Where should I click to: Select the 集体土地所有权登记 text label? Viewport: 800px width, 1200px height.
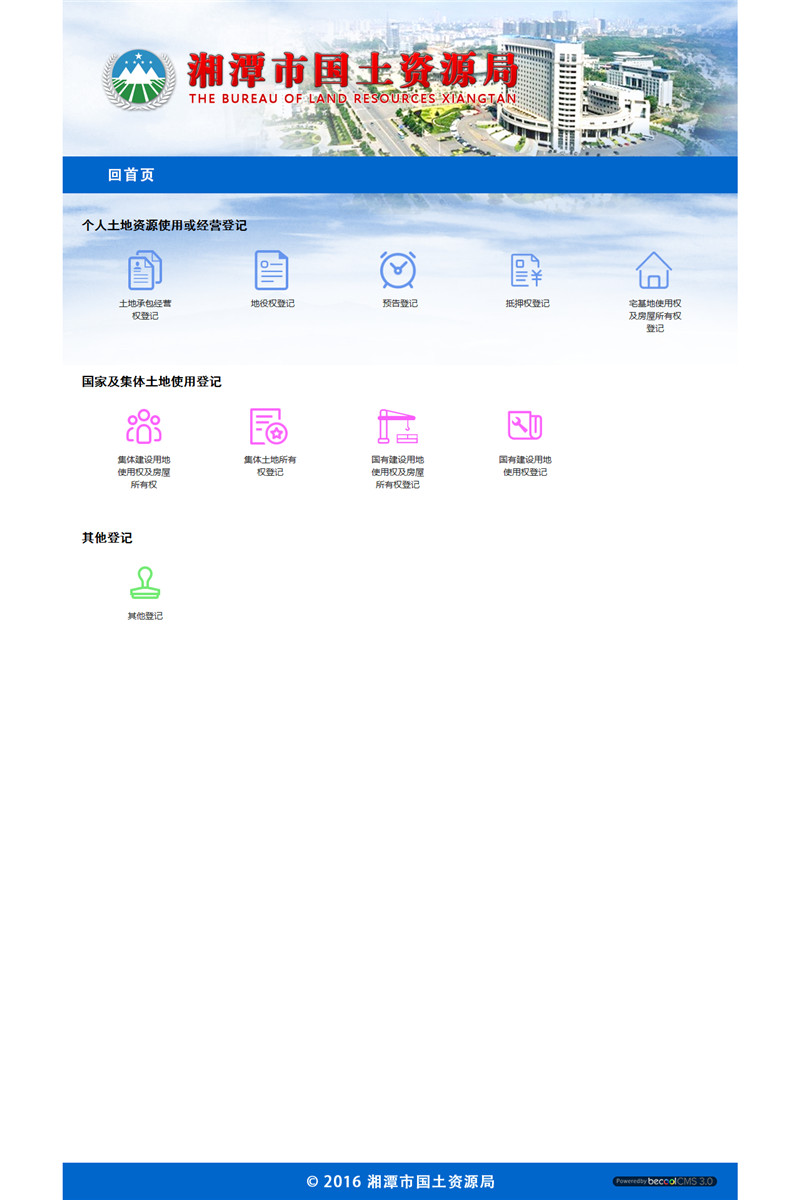coord(270,466)
